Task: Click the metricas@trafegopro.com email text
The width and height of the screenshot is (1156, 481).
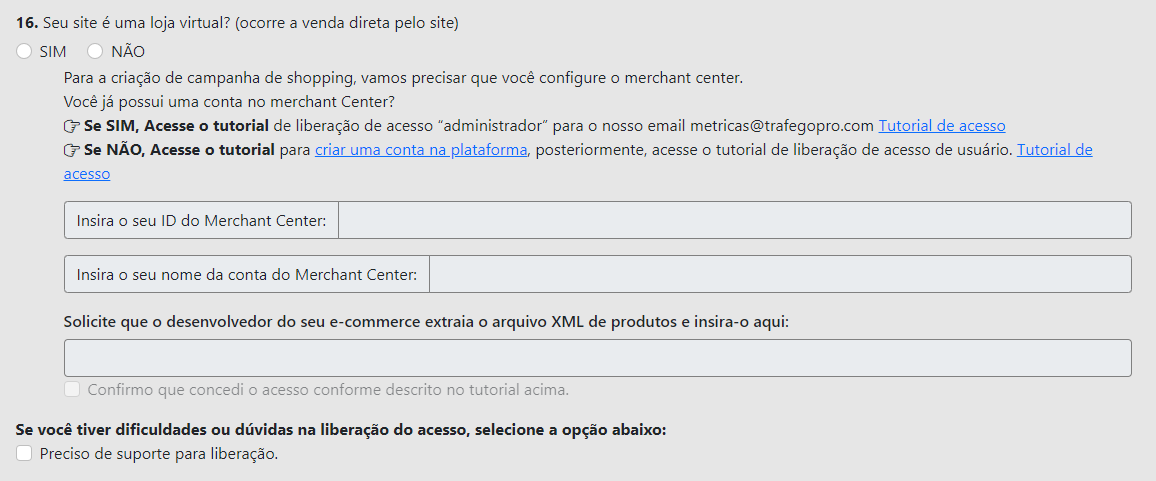Action: 782,125
